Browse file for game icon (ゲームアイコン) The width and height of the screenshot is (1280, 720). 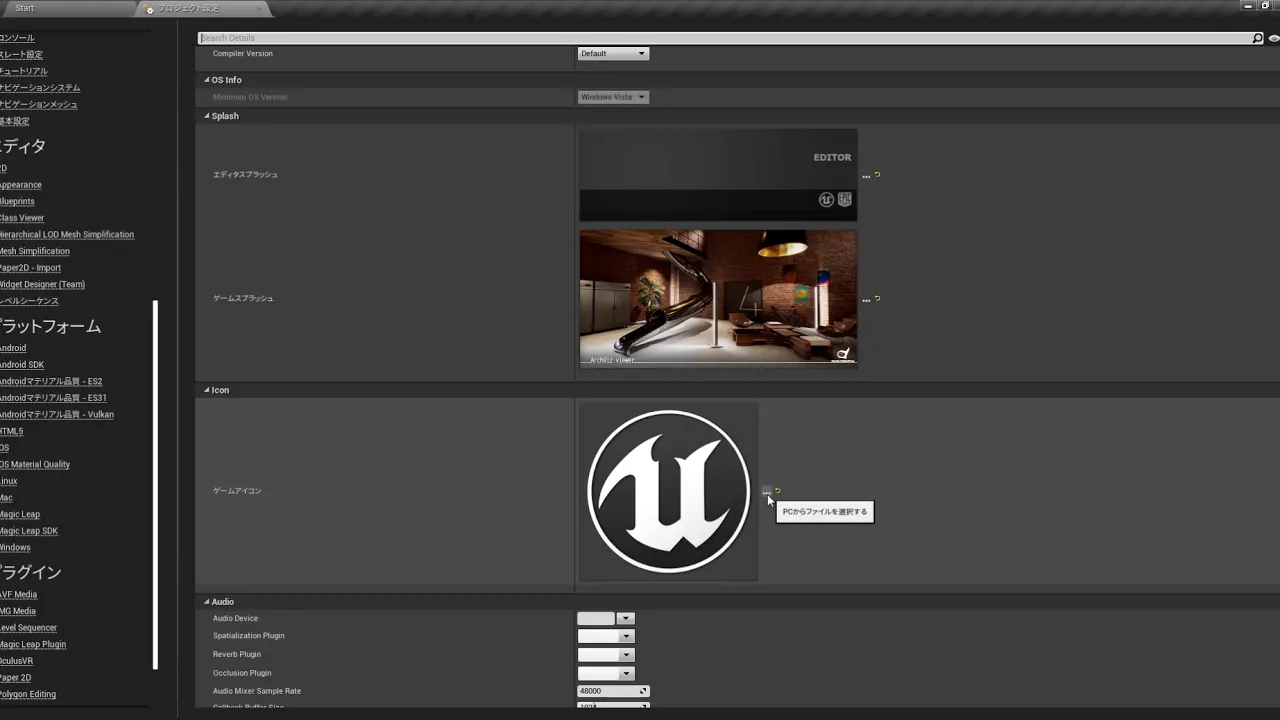click(766, 493)
